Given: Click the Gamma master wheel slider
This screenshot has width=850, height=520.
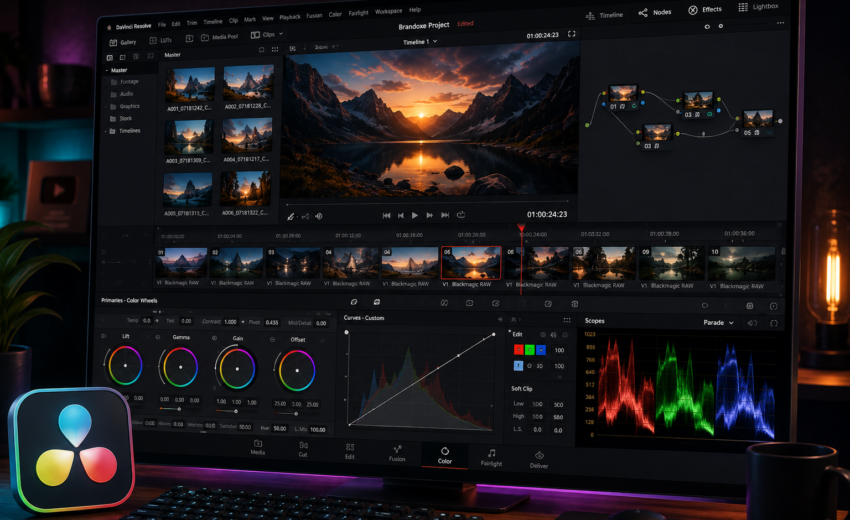Looking at the screenshot, I should point(179,409).
